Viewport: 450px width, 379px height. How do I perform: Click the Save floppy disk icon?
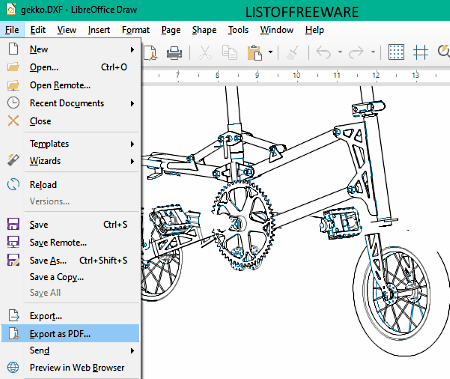click(x=13, y=224)
